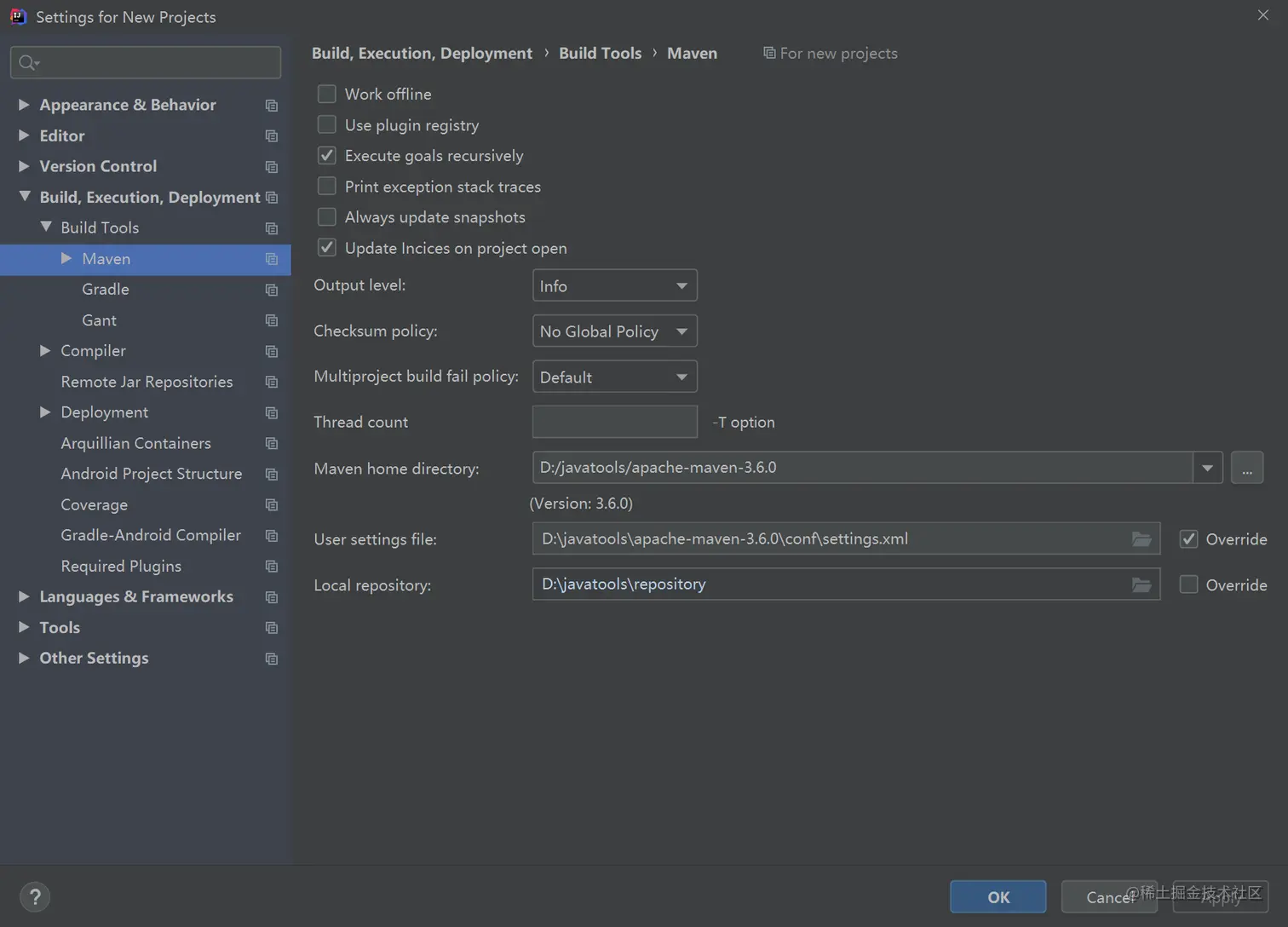This screenshot has width=1288, height=927.
Task: Open Multiproject build fail policy dropdown
Action: (614, 377)
